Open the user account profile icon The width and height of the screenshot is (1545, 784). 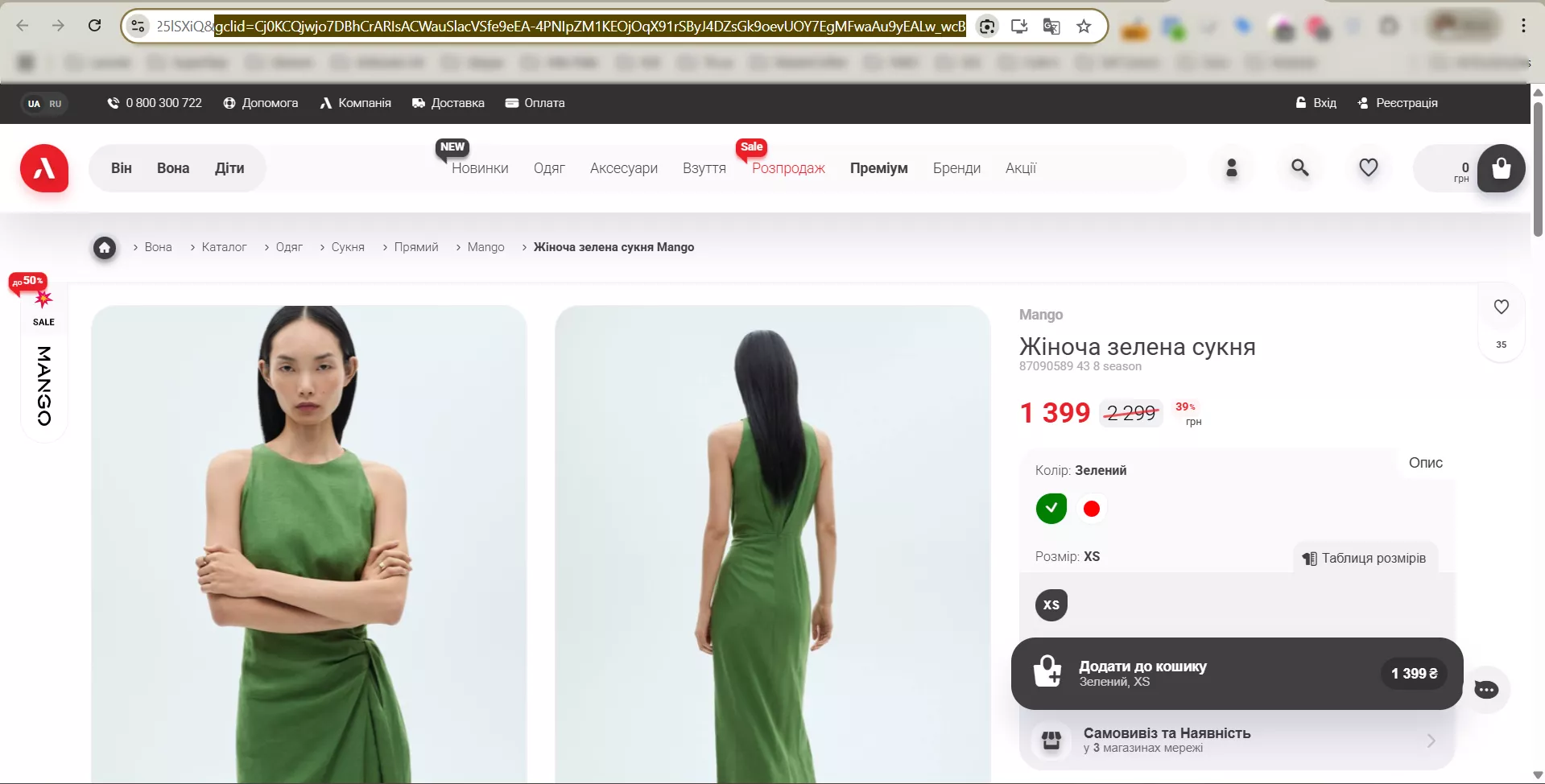coord(1231,167)
